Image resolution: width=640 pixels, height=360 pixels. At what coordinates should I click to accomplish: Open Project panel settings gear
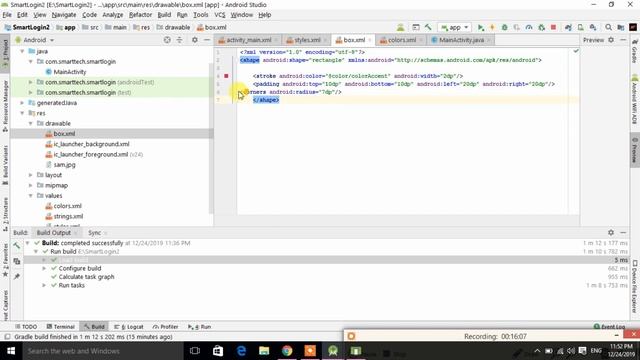195,40
